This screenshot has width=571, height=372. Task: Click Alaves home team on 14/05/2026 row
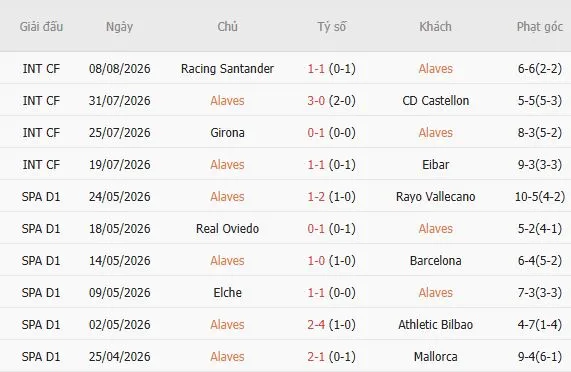coord(227,261)
